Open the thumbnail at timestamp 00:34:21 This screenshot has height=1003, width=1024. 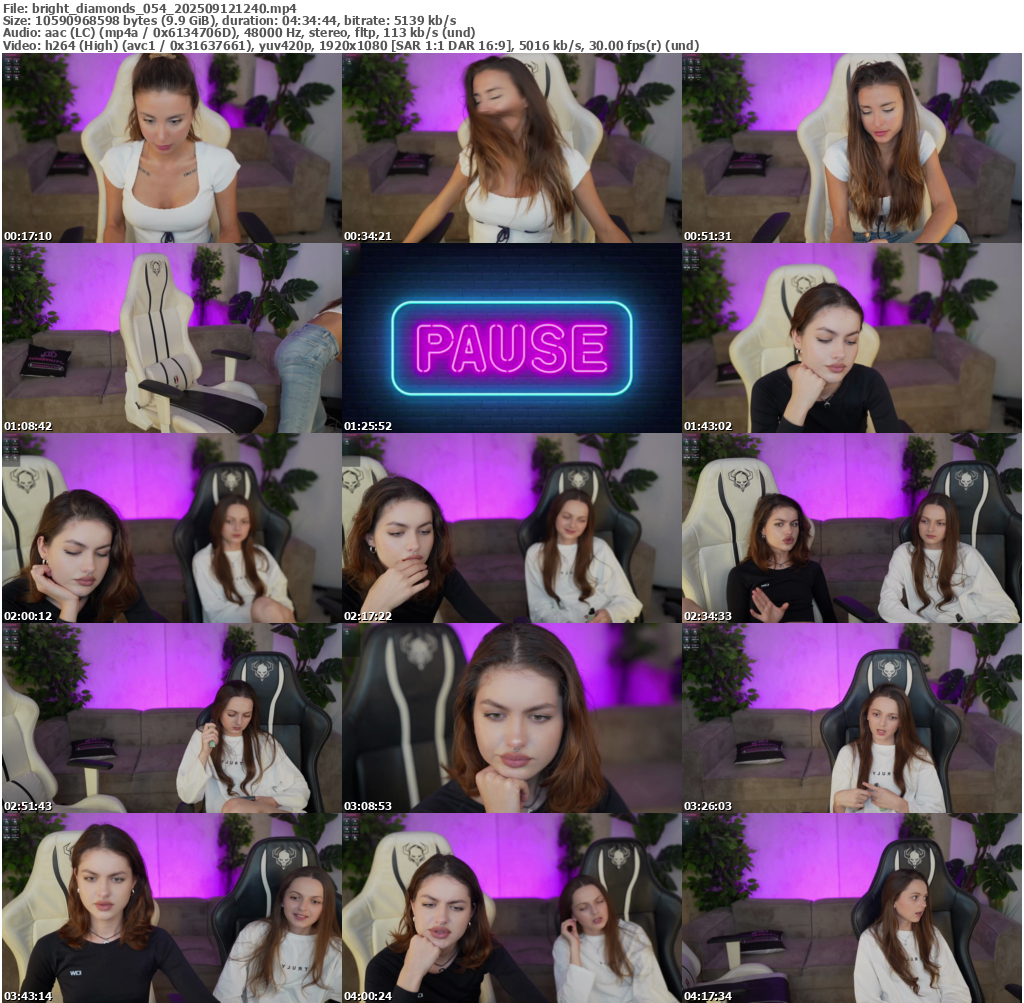[x=512, y=148]
